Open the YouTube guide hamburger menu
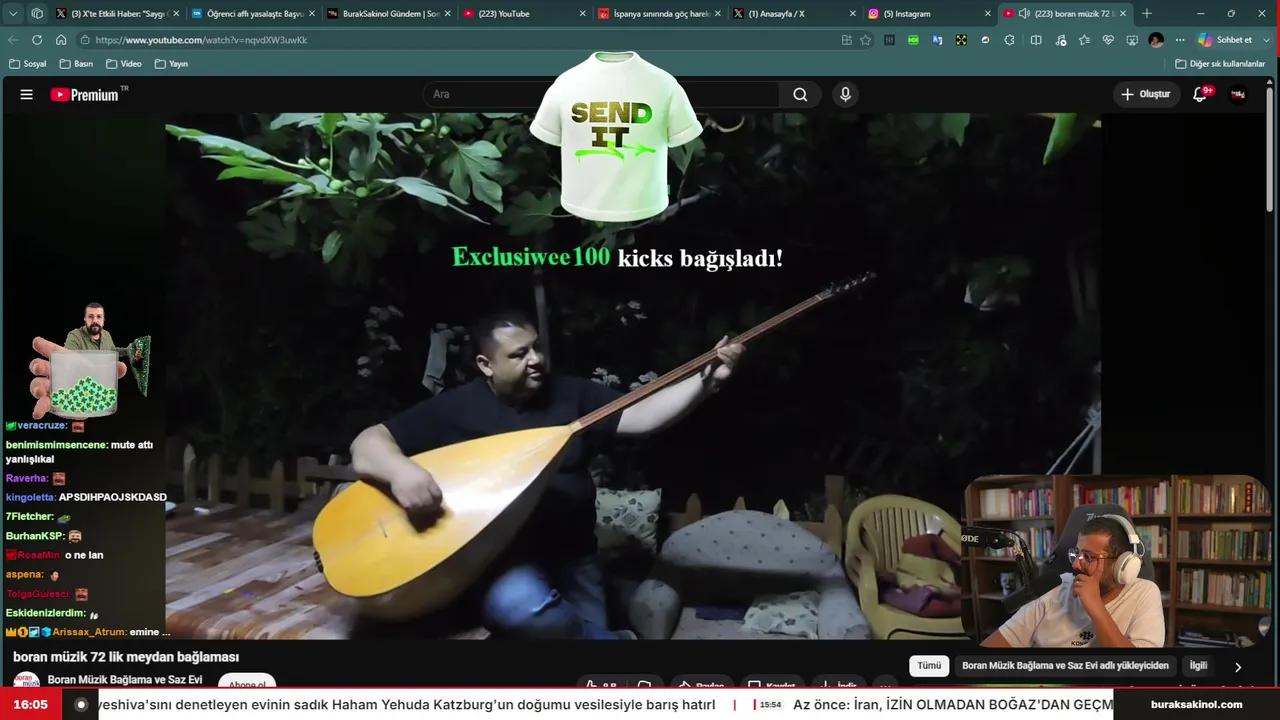The height and width of the screenshot is (720, 1280). click(27, 94)
